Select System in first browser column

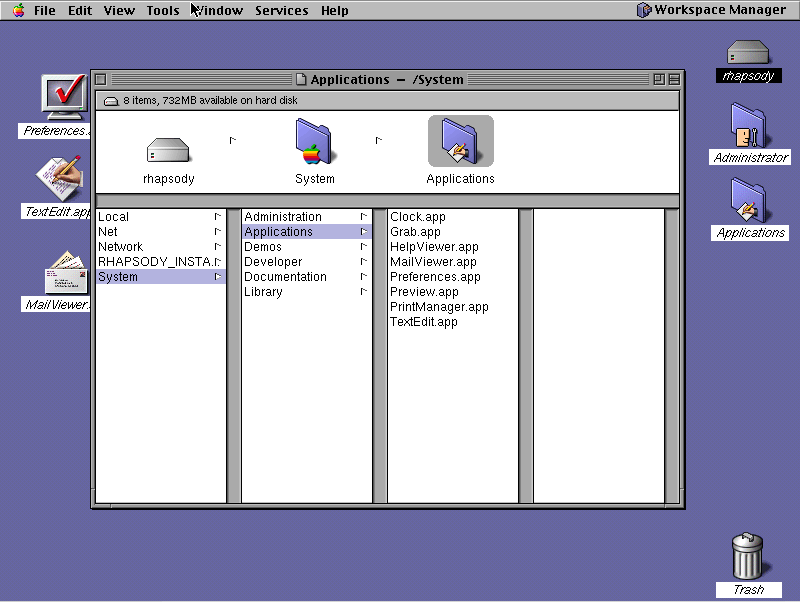161,277
